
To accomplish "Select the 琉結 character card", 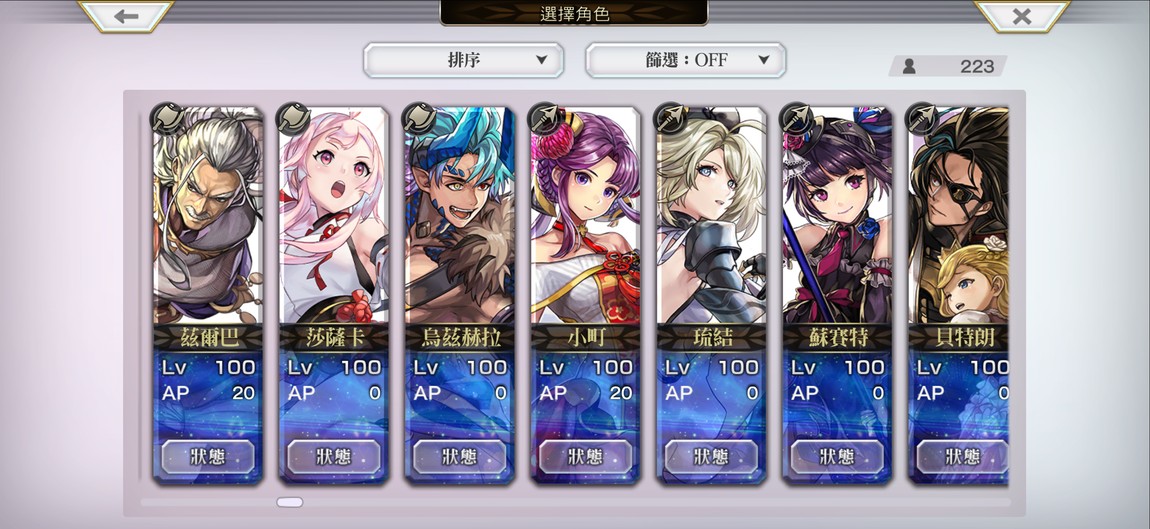I will 712,295.
